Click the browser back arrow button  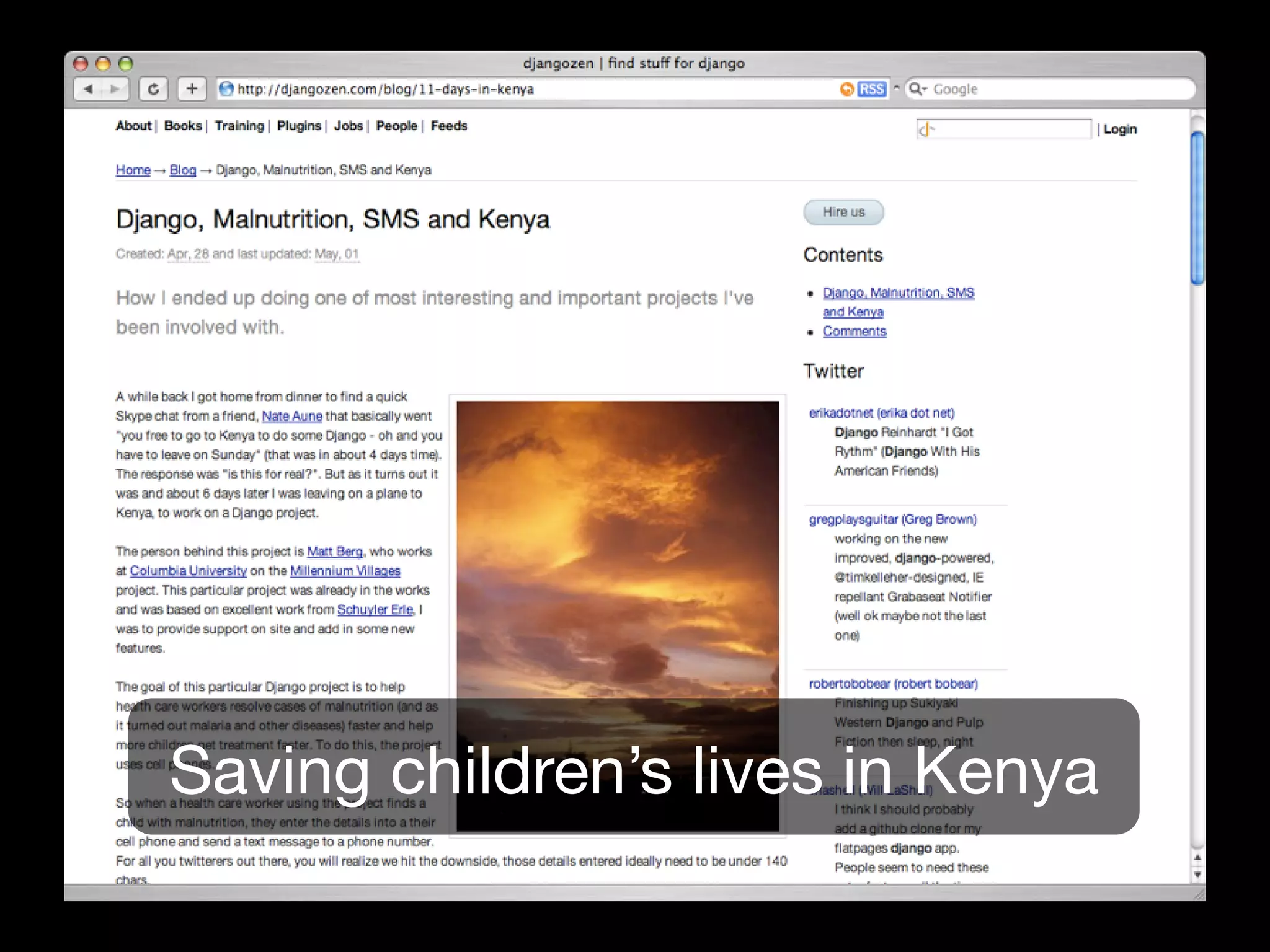click(x=88, y=89)
